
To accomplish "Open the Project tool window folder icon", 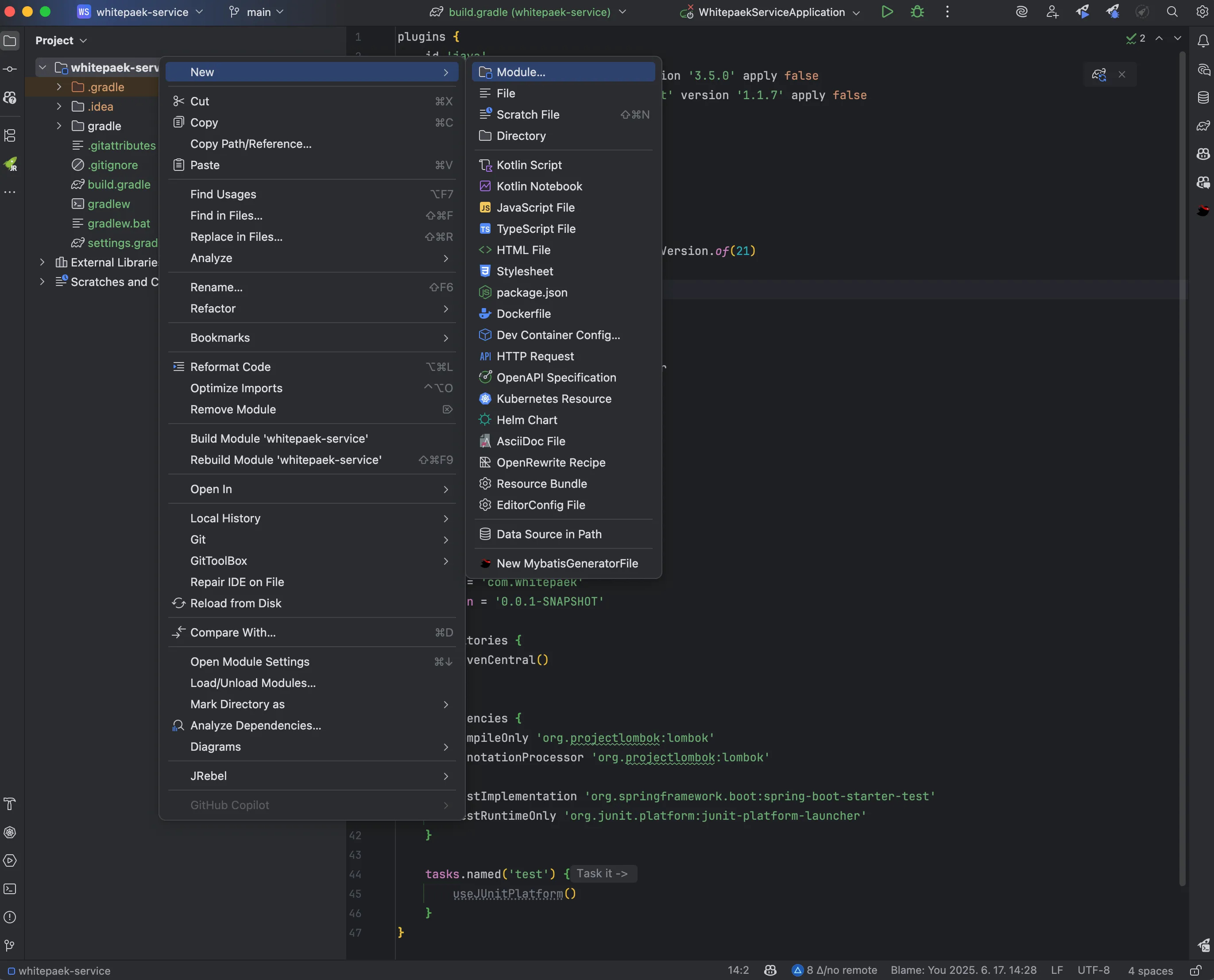I will tap(10, 41).
